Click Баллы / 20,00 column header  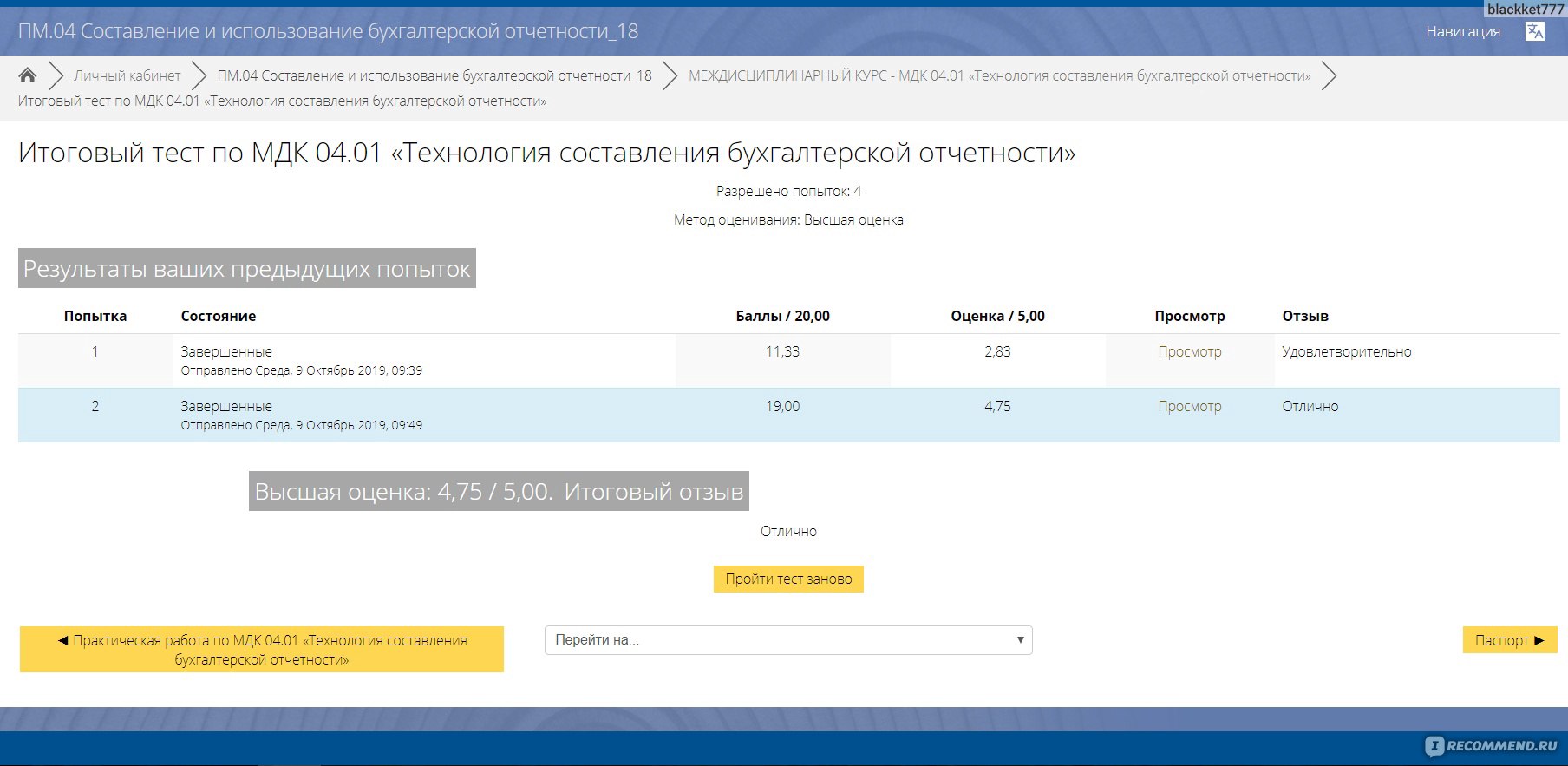(782, 316)
